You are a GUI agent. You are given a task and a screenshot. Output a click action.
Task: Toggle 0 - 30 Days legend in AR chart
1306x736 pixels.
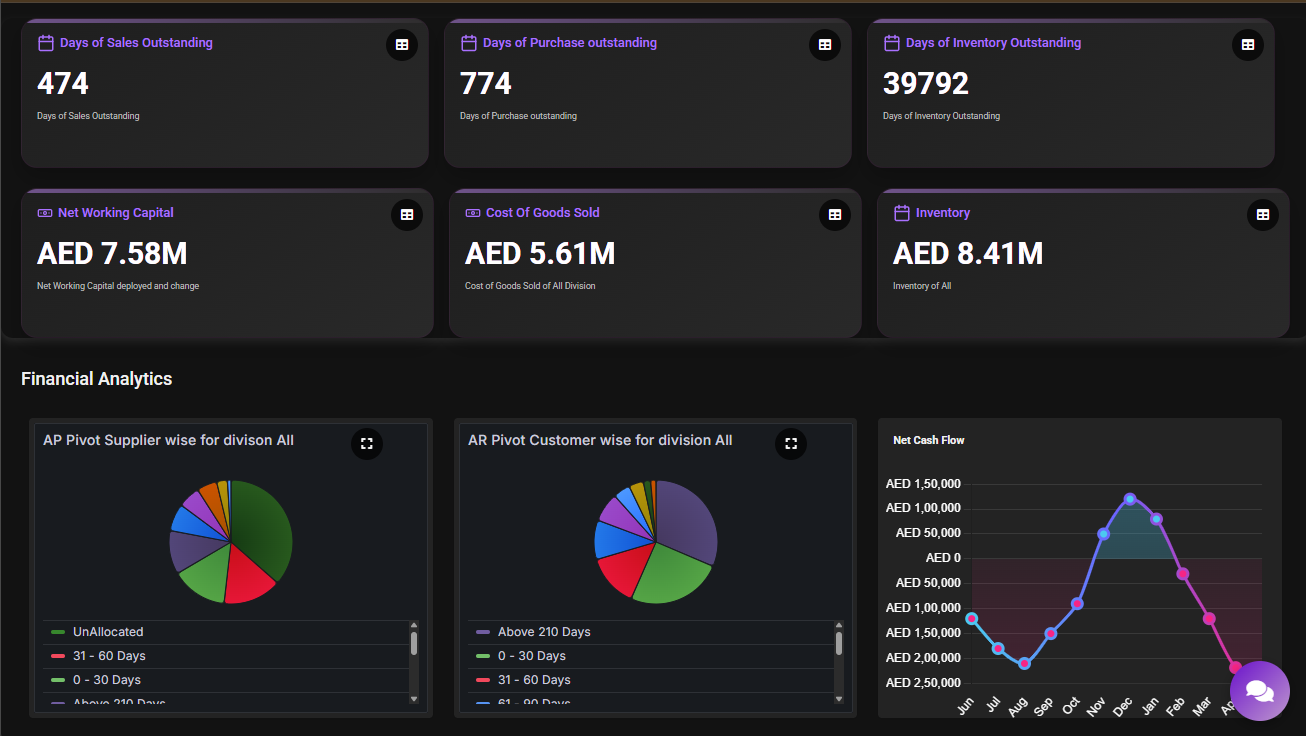(531, 656)
